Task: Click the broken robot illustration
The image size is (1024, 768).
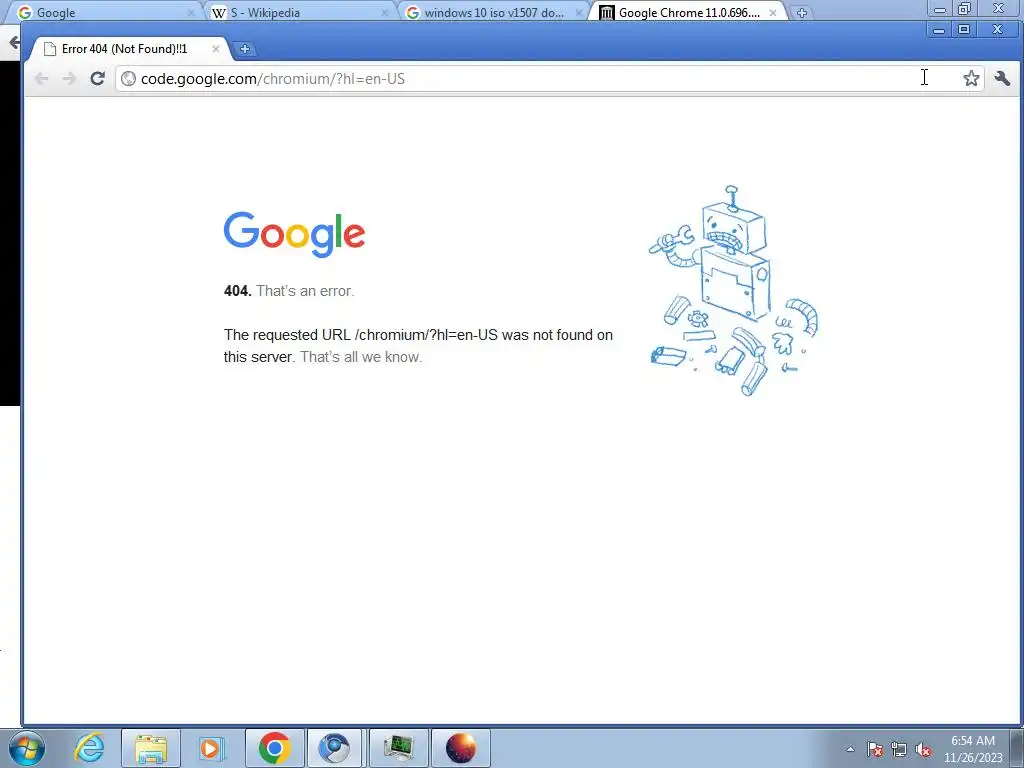Action: pyautogui.click(x=733, y=291)
